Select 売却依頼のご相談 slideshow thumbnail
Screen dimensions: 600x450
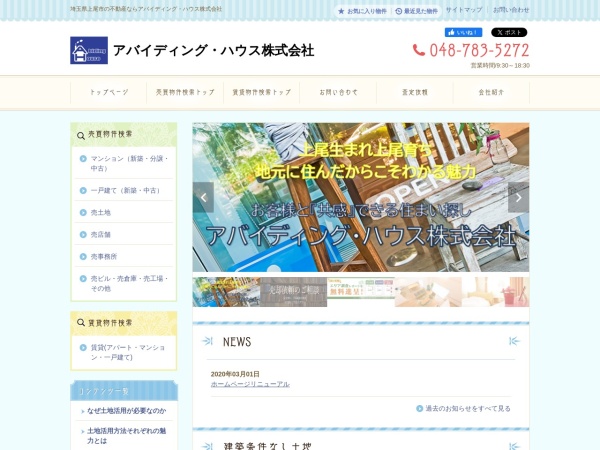[x=293, y=292]
